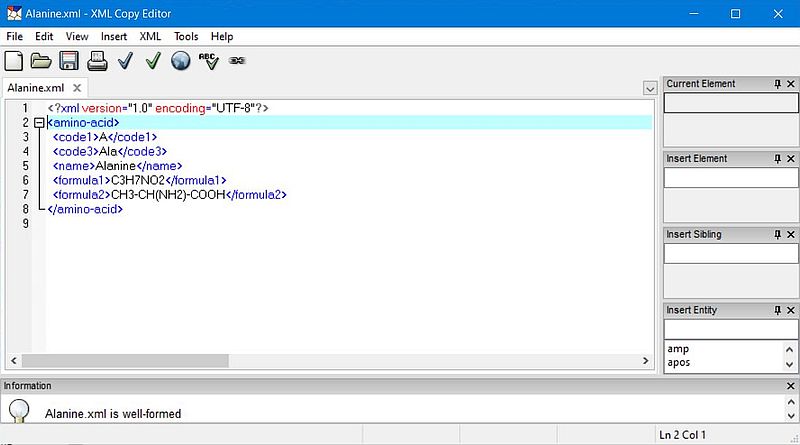This screenshot has width=800, height=445.
Task: Close the Current Element panel
Action: pyautogui.click(x=791, y=84)
